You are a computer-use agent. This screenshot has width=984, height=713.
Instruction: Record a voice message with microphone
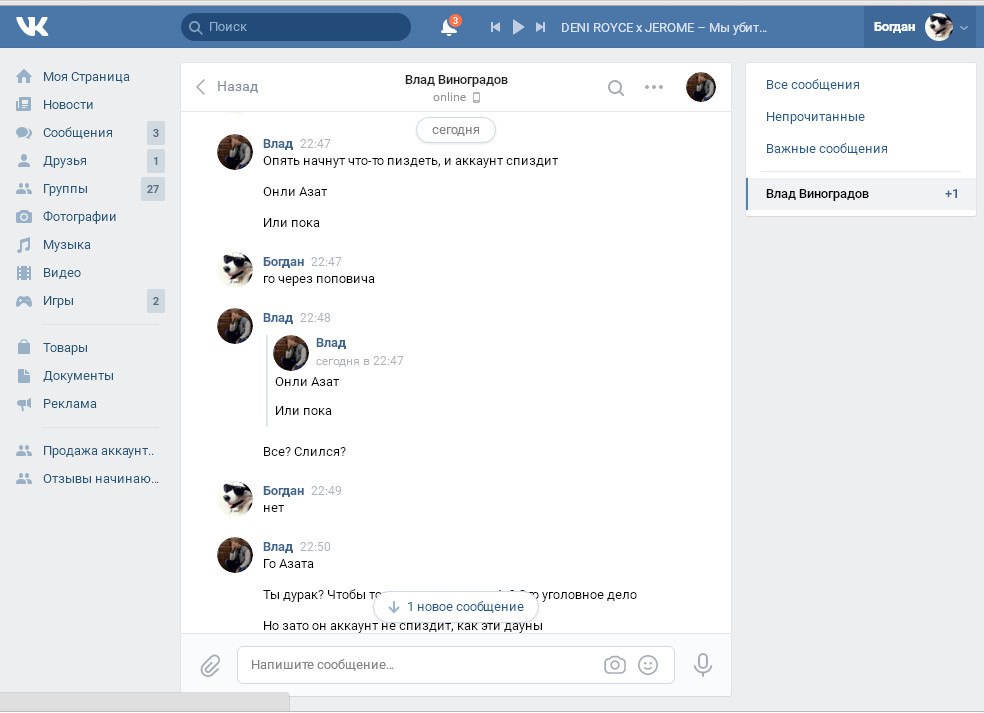pos(703,665)
